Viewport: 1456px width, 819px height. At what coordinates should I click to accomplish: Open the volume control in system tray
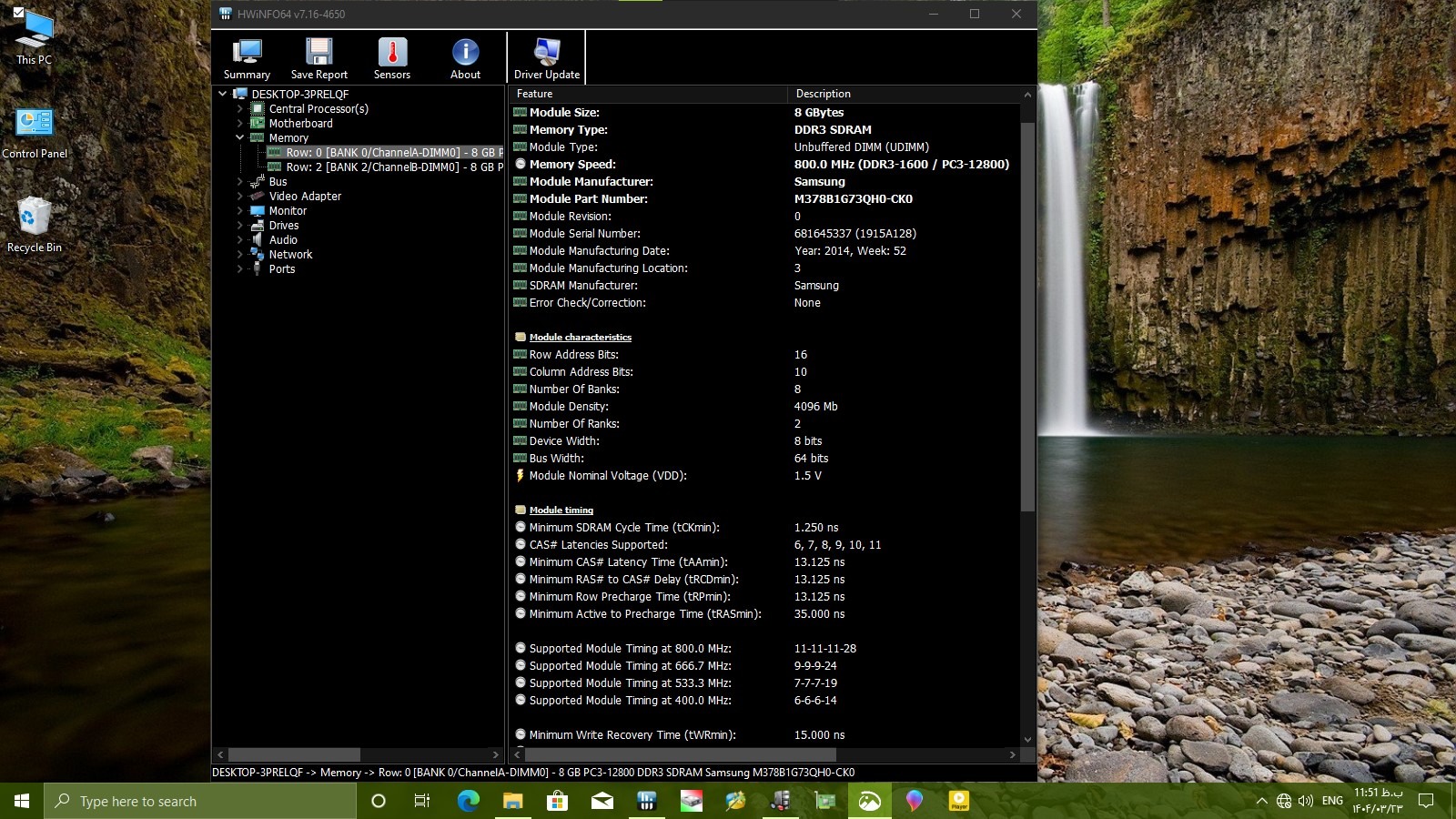point(1306,801)
